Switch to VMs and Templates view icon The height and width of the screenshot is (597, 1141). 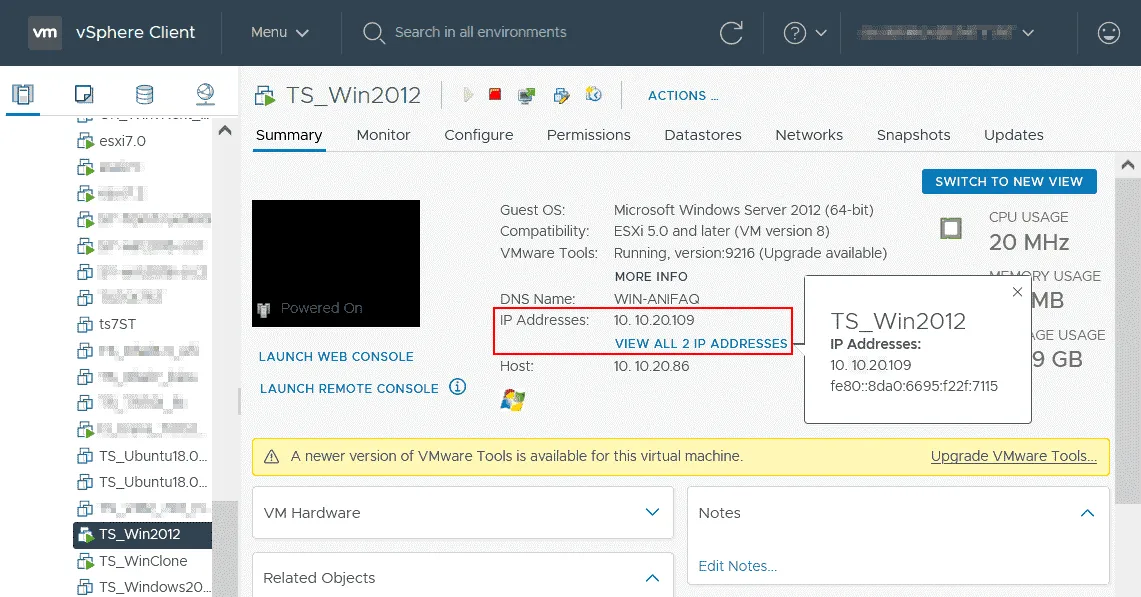(x=84, y=94)
